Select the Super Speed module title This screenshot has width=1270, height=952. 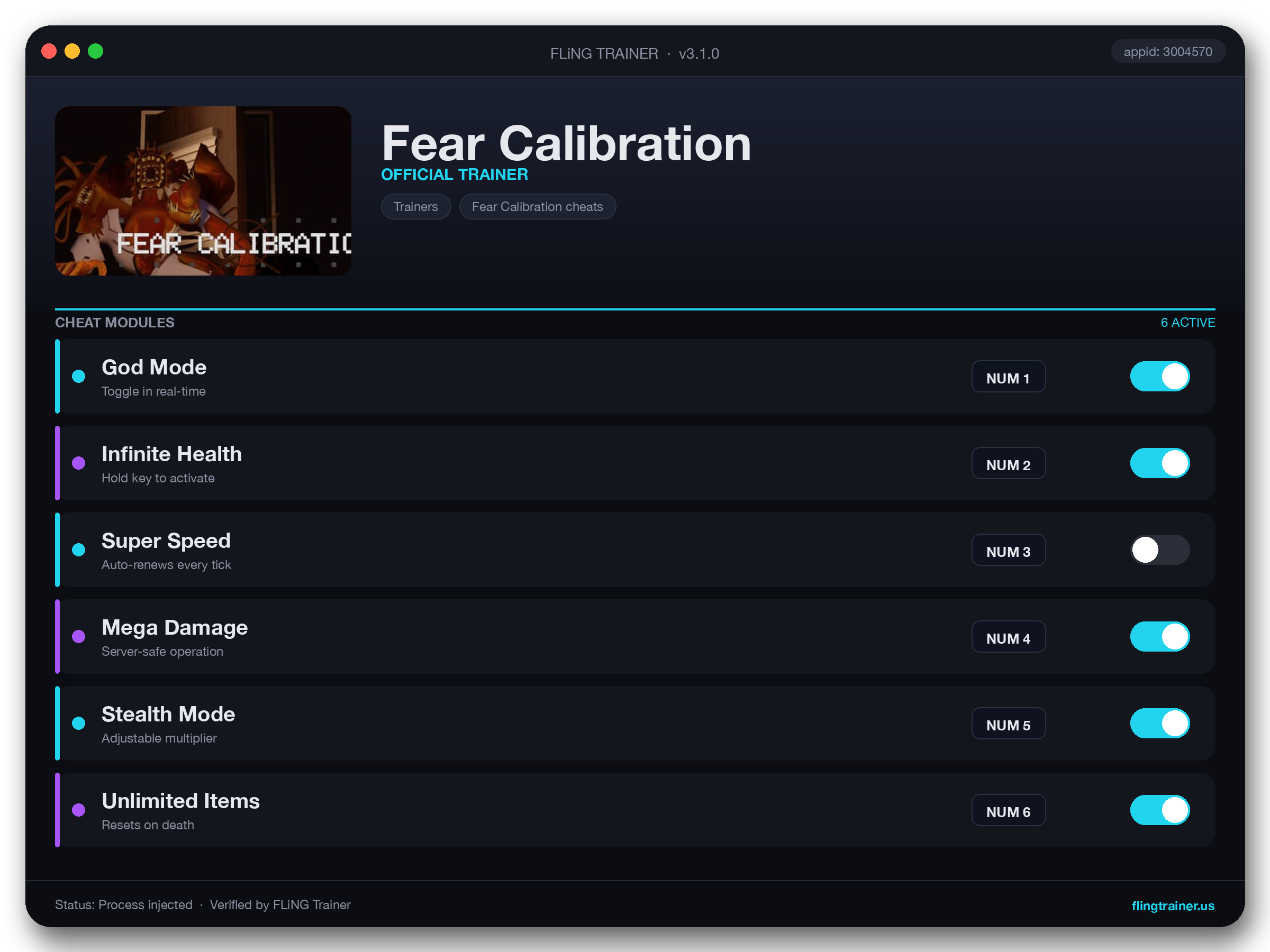coord(166,541)
